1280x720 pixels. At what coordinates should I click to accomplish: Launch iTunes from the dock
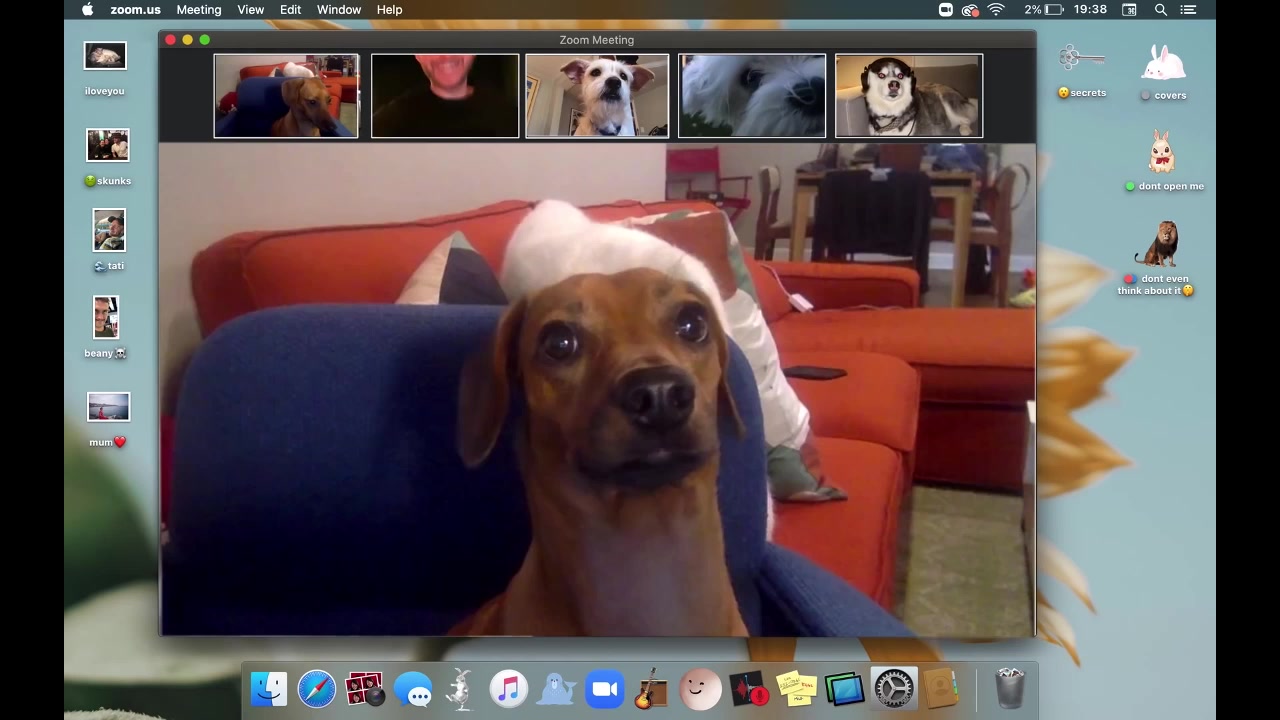tap(508, 689)
